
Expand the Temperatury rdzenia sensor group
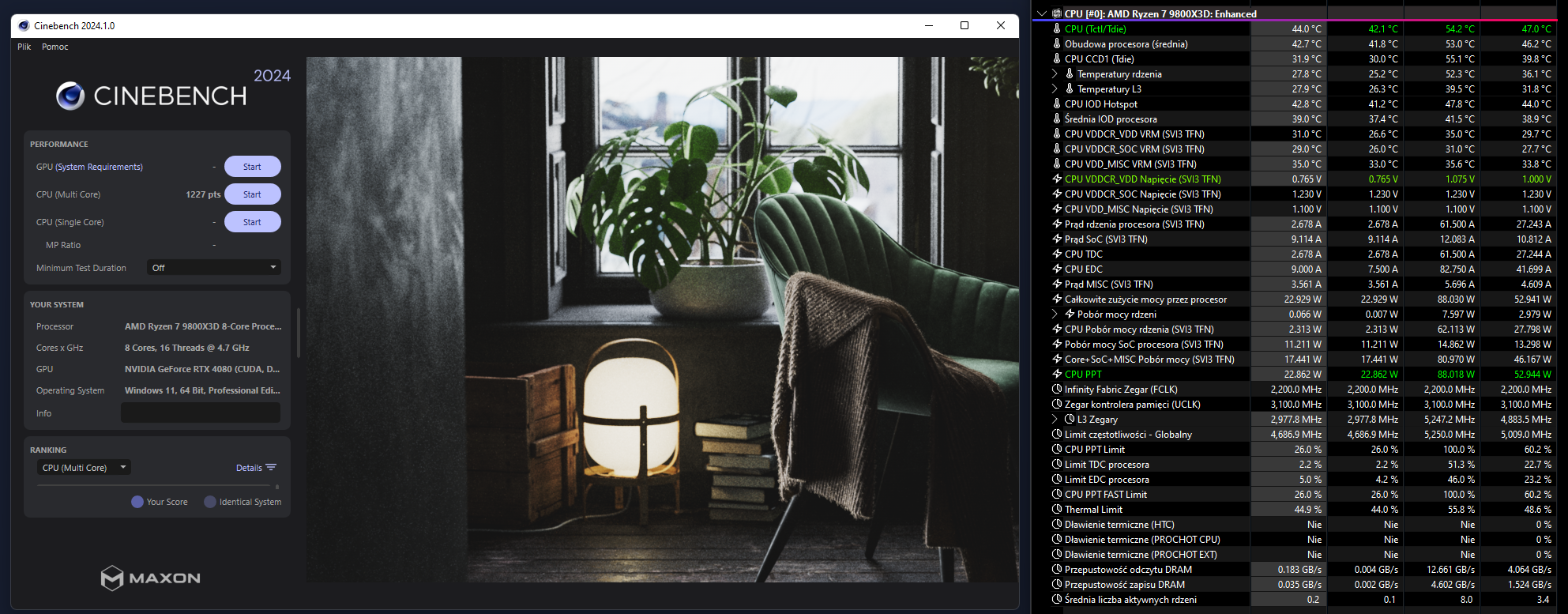pos(1054,74)
